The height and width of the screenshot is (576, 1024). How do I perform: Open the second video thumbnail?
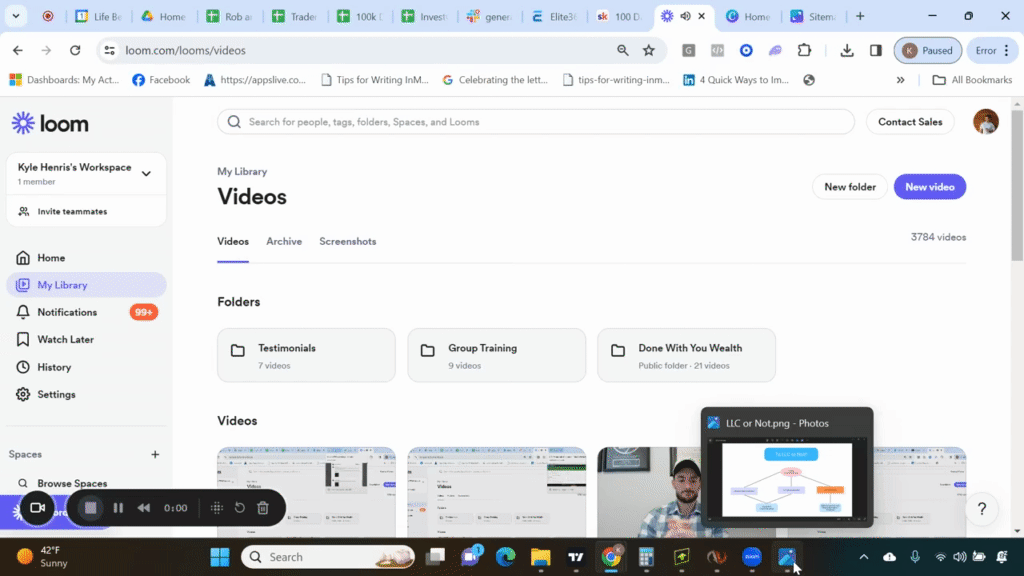496,492
